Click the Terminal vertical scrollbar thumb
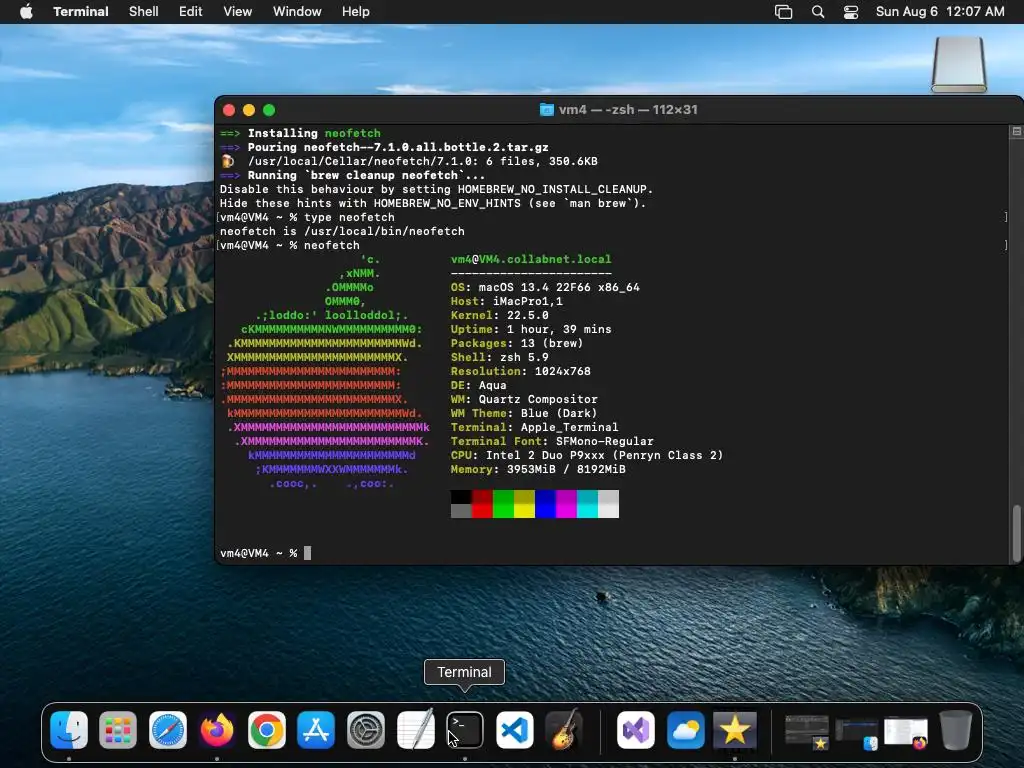Viewport: 1024px width, 768px height. pyautogui.click(x=1016, y=533)
